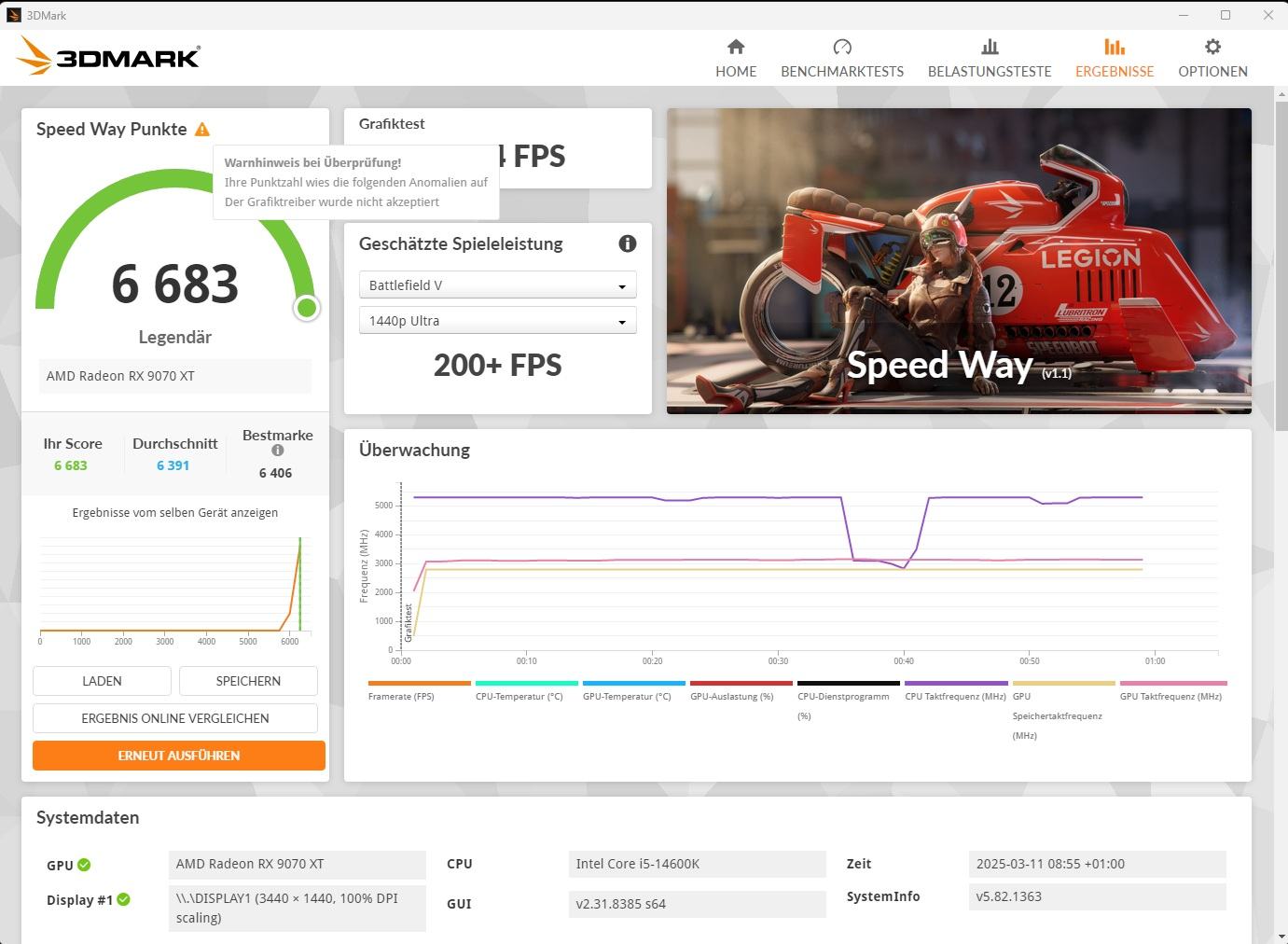Open the Belastungsteste chart icon
This screenshot has height=944, width=1288.
pos(990,47)
